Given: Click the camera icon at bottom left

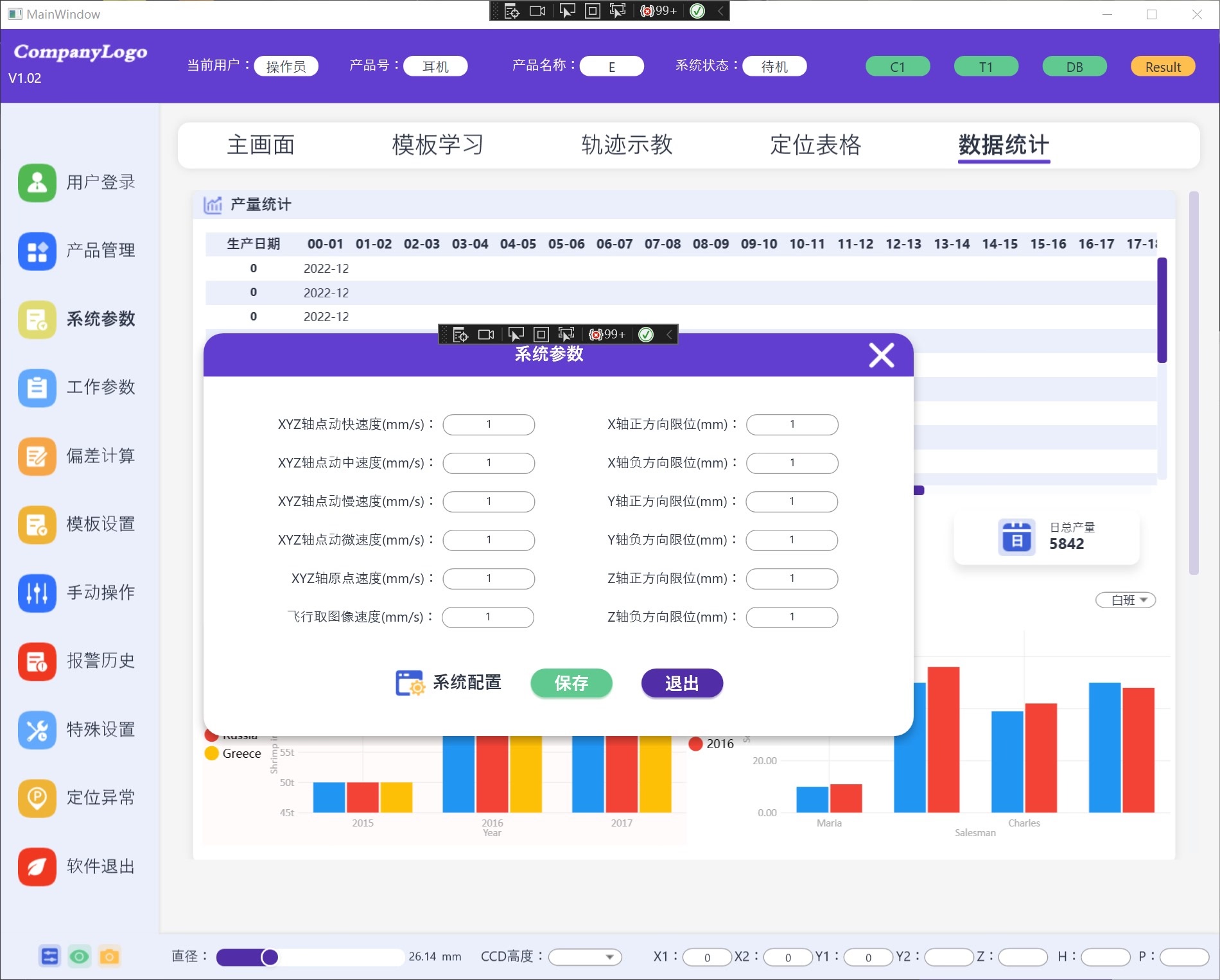Looking at the screenshot, I should (110, 956).
